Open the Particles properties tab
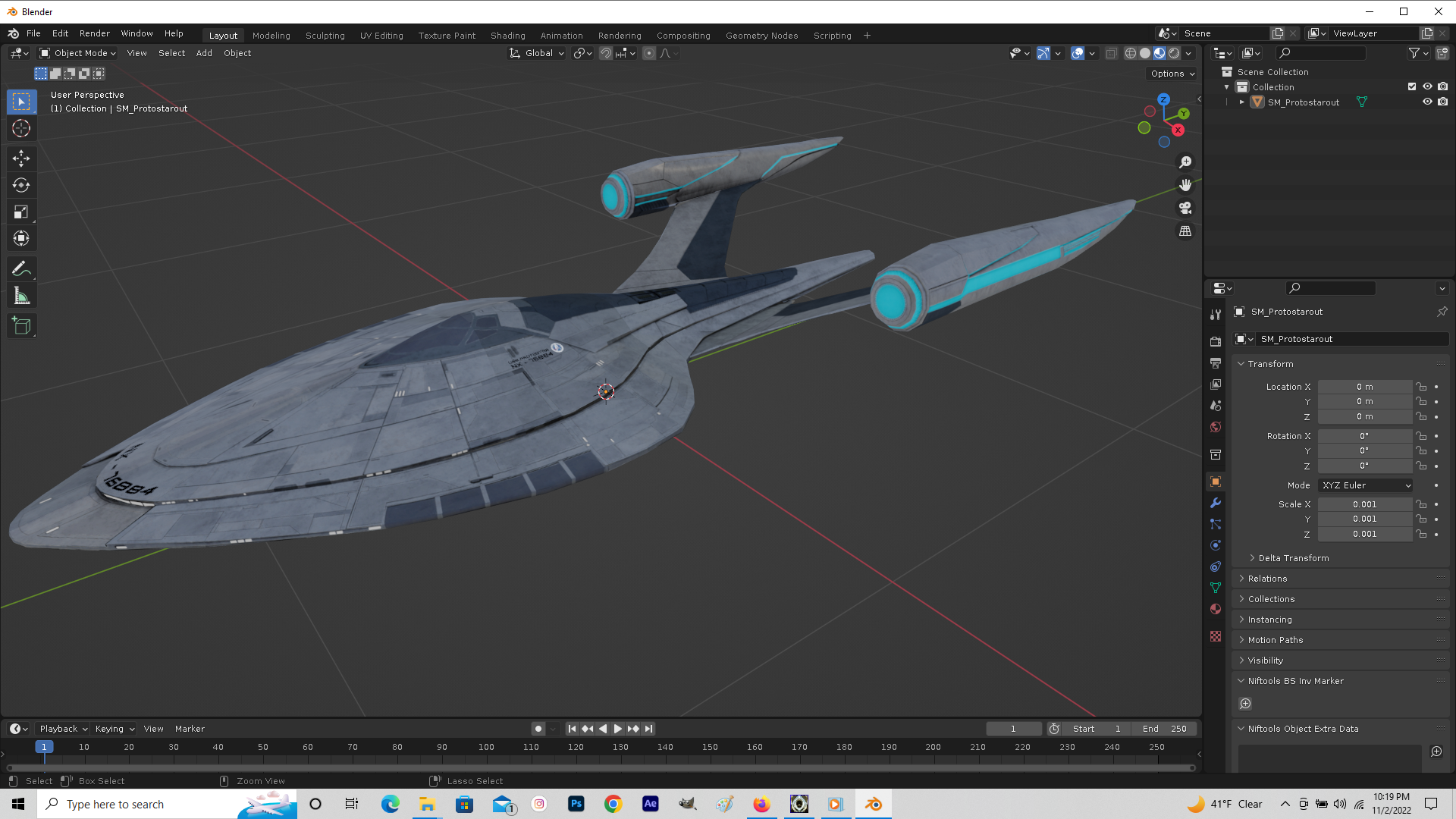Viewport: 1456px width, 819px height. (1216, 524)
